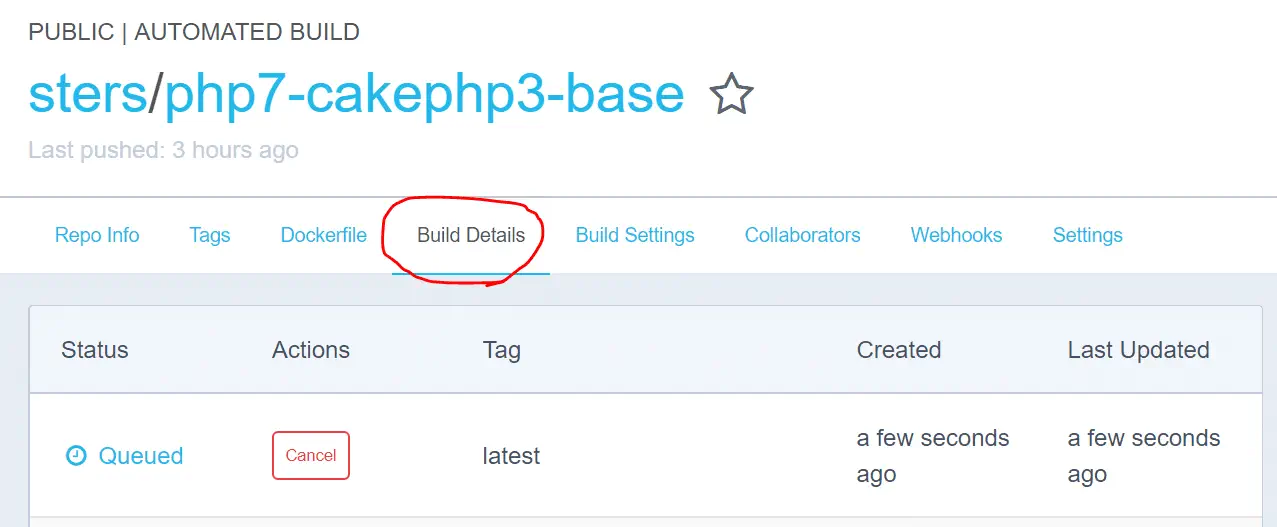Screen dimensions: 1277x527
Task: Click the Tag column header
Action: point(502,350)
